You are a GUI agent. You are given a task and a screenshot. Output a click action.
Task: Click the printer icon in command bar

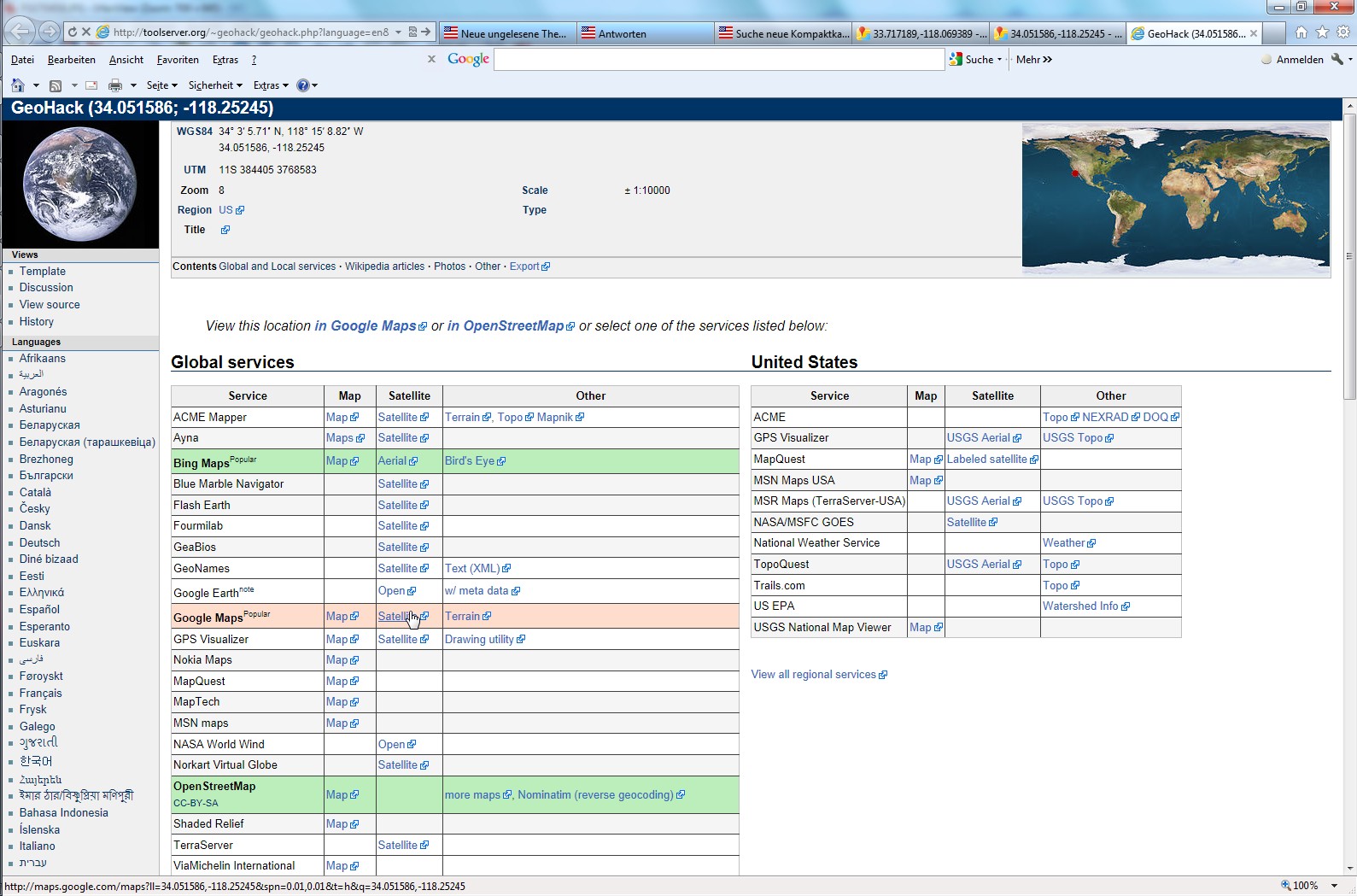[x=115, y=85]
